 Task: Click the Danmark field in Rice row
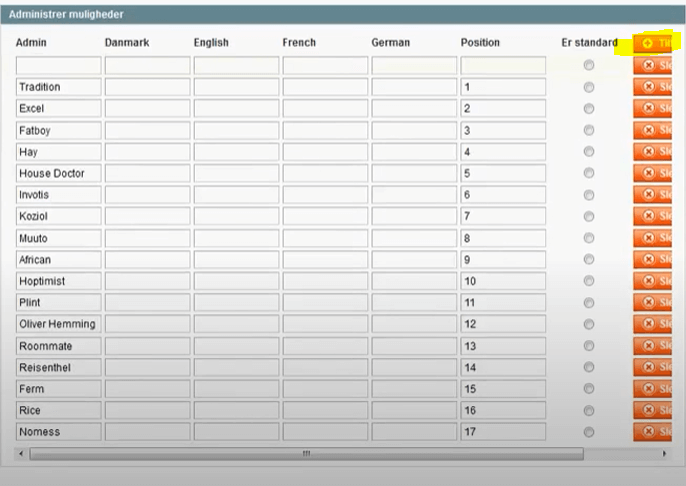(147, 410)
